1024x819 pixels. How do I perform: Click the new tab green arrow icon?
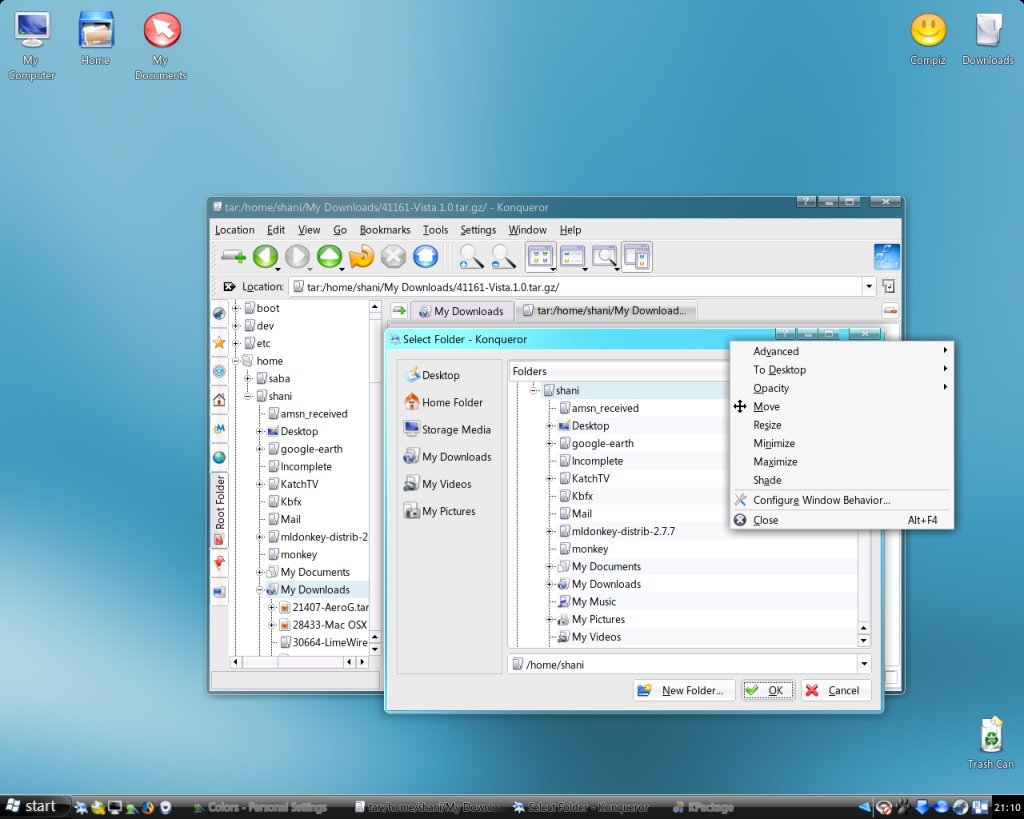coord(399,311)
